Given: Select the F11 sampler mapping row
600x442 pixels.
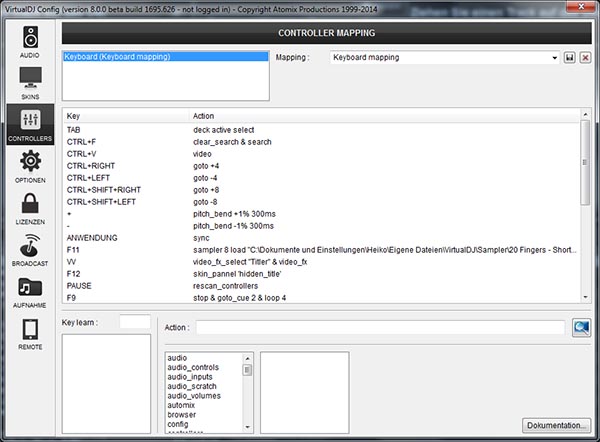Looking at the screenshot, I should click(x=321, y=250).
